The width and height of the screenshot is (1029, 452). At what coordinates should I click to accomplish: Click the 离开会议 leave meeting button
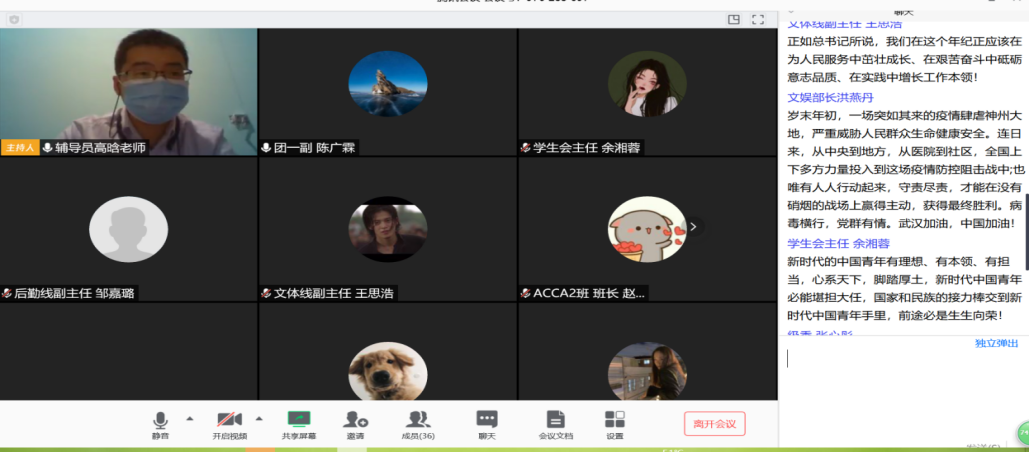[715, 424]
